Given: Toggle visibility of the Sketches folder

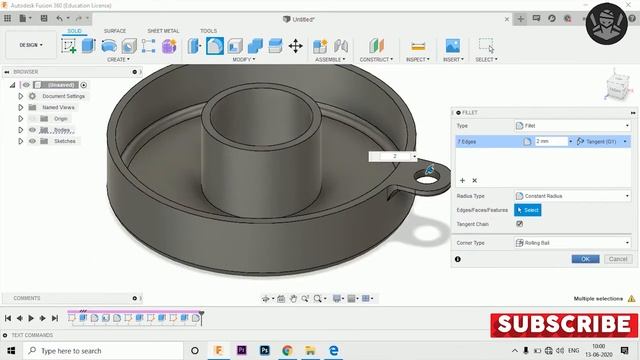Looking at the screenshot, I should 32,141.
